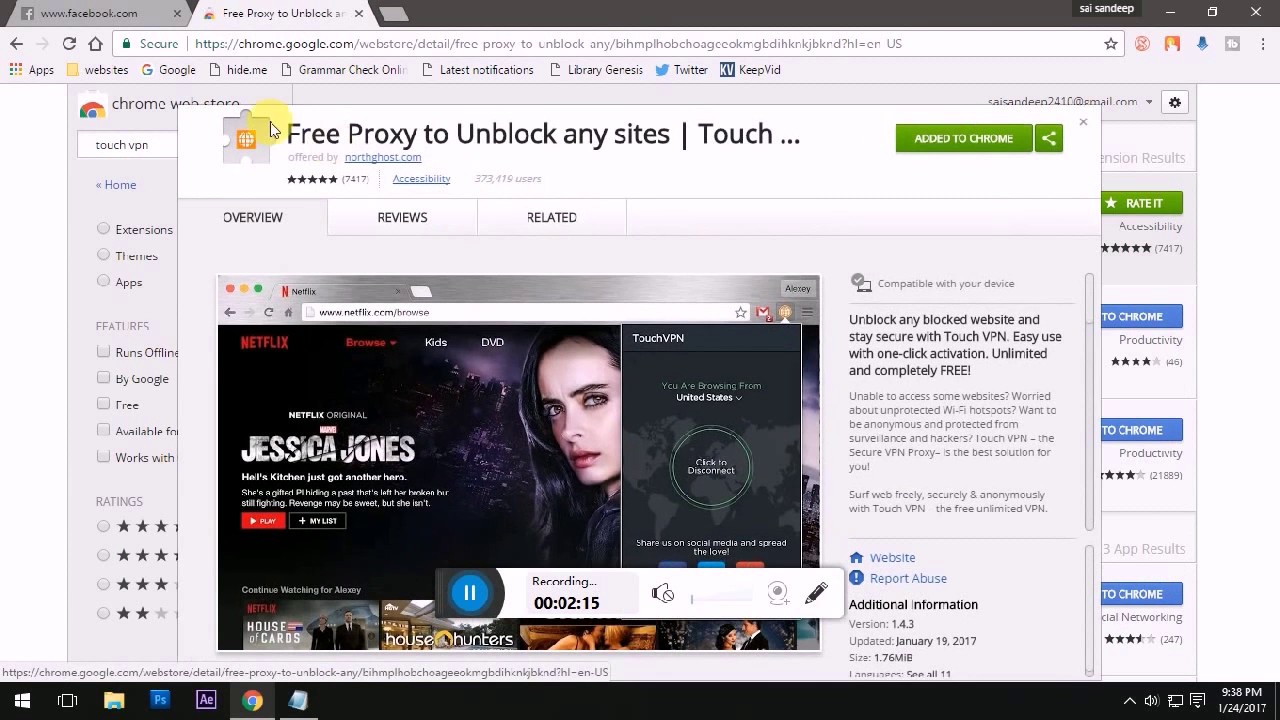This screenshot has width=1280, height=720.
Task: Go to the « Home link
Action: pos(116,184)
